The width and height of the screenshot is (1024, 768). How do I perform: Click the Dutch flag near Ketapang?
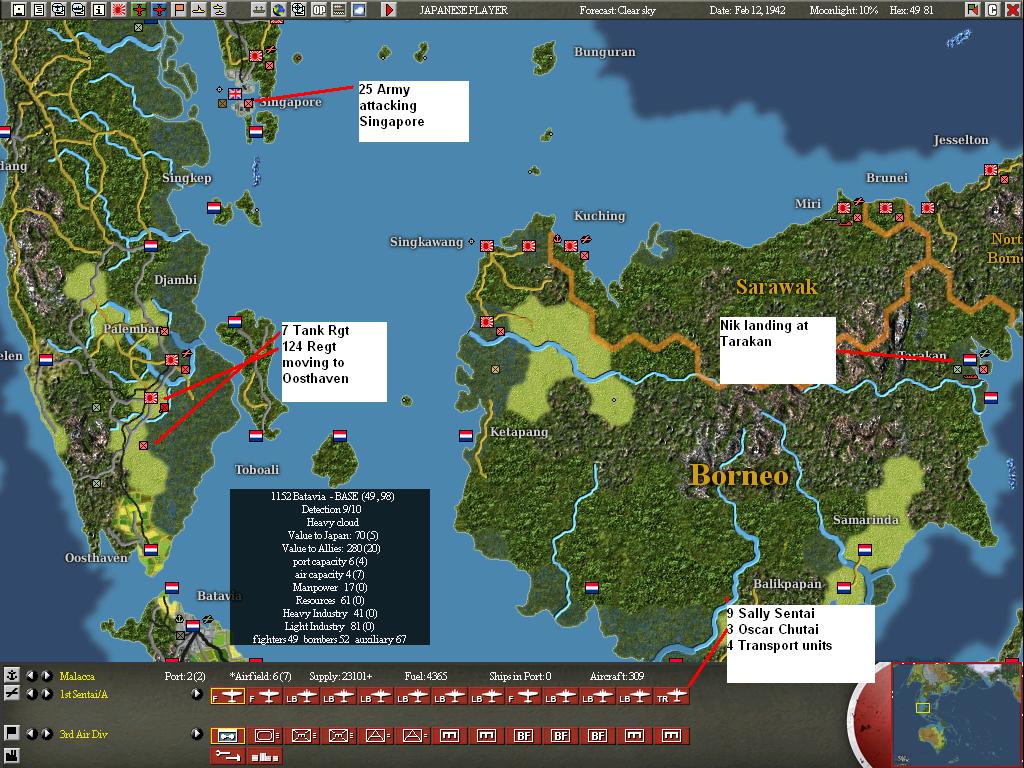(466, 435)
